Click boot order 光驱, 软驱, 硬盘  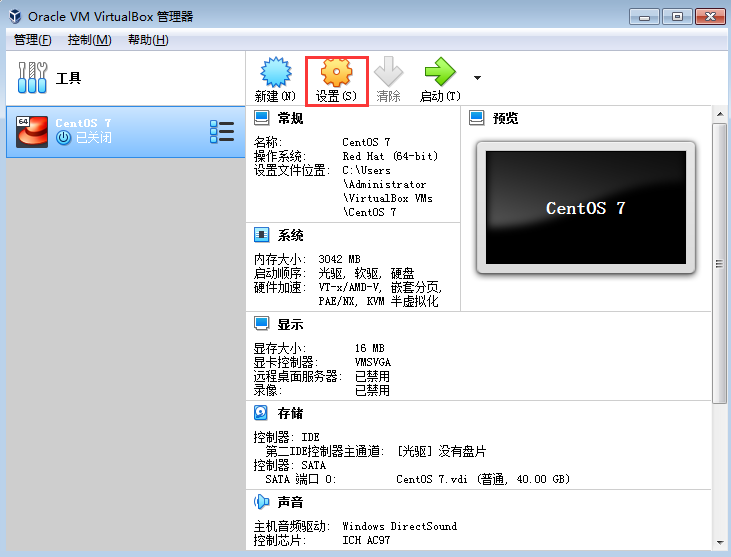click(366, 273)
